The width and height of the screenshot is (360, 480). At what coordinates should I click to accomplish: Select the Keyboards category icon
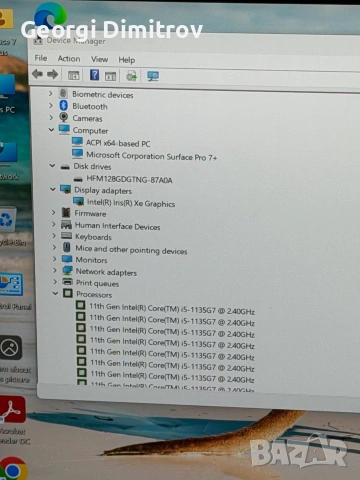point(66,236)
